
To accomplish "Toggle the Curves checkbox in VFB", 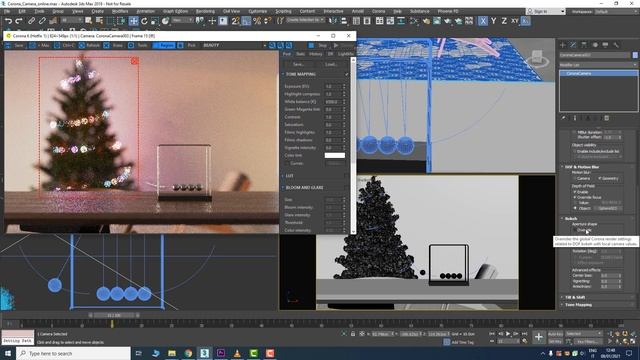I will [287, 163].
